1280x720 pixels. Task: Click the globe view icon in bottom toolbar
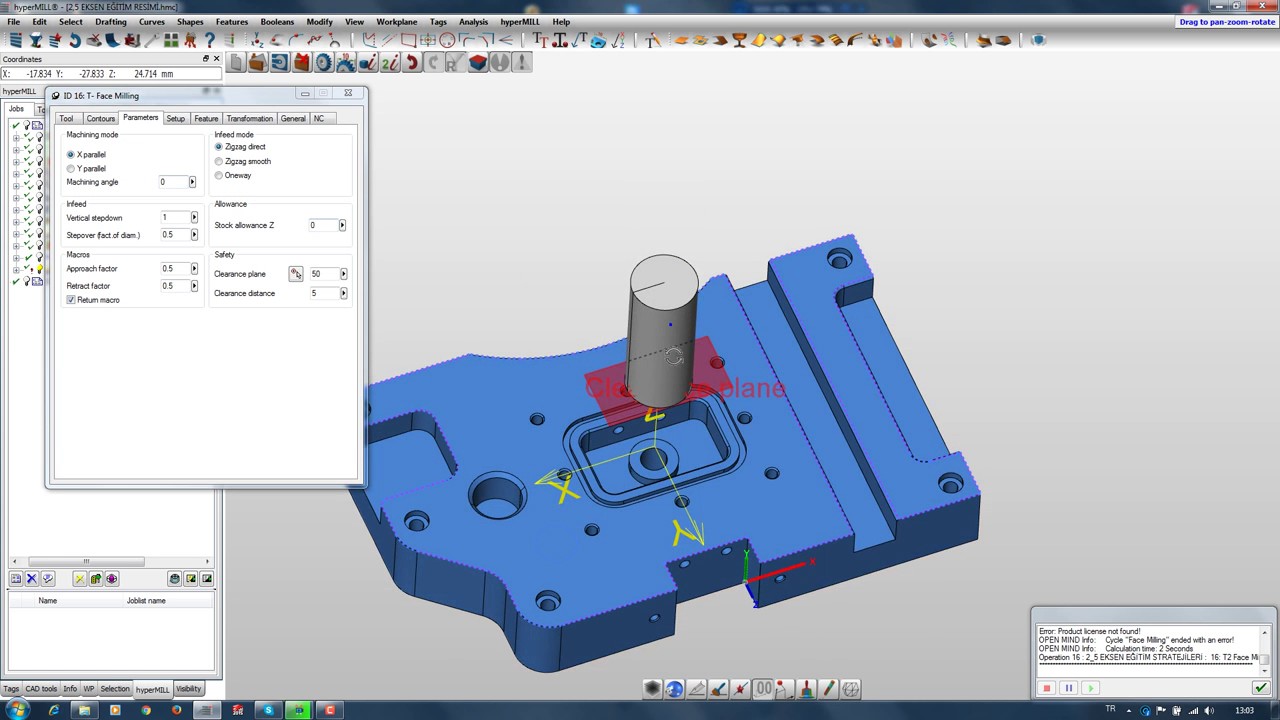(674, 688)
